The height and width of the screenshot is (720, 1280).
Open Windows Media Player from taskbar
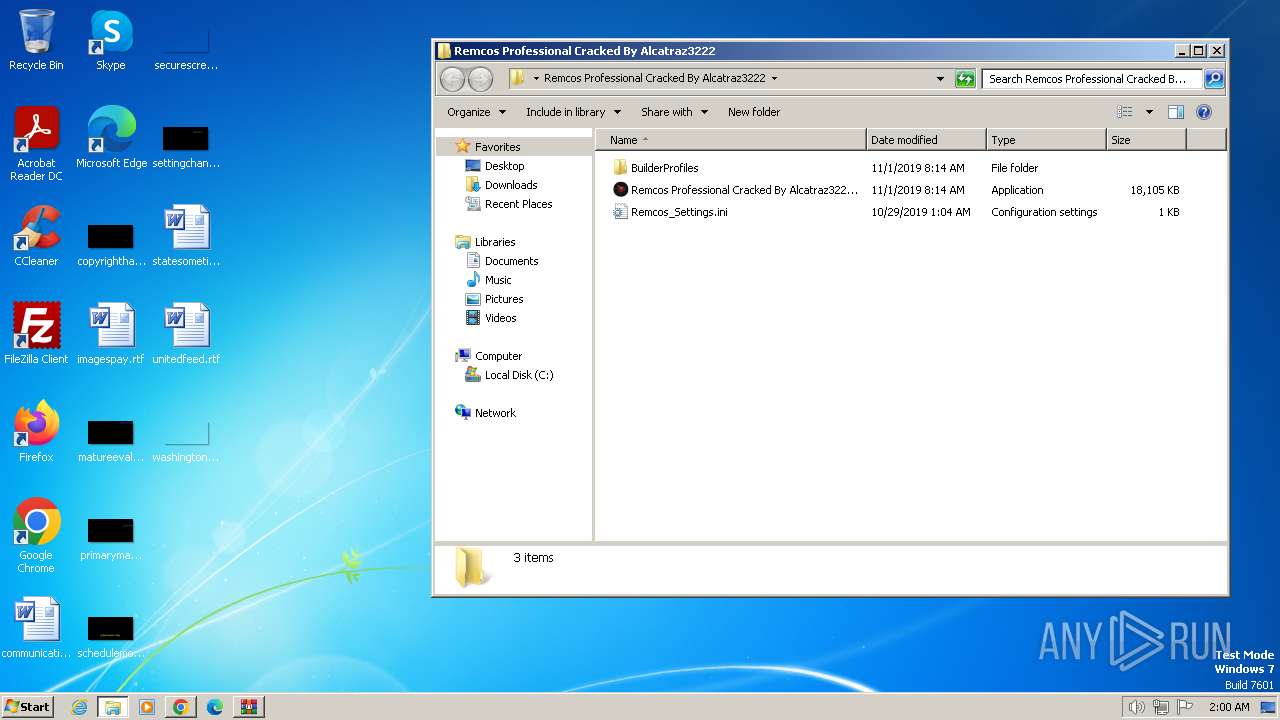click(147, 707)
